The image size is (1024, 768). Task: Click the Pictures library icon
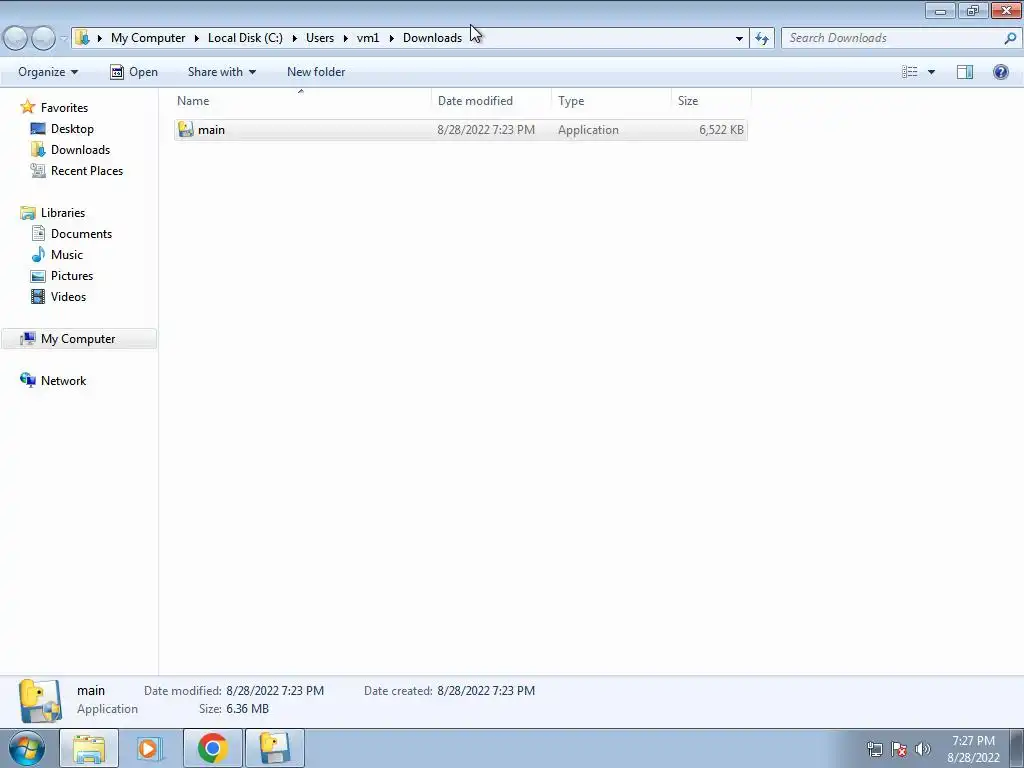tap(38, 276)
